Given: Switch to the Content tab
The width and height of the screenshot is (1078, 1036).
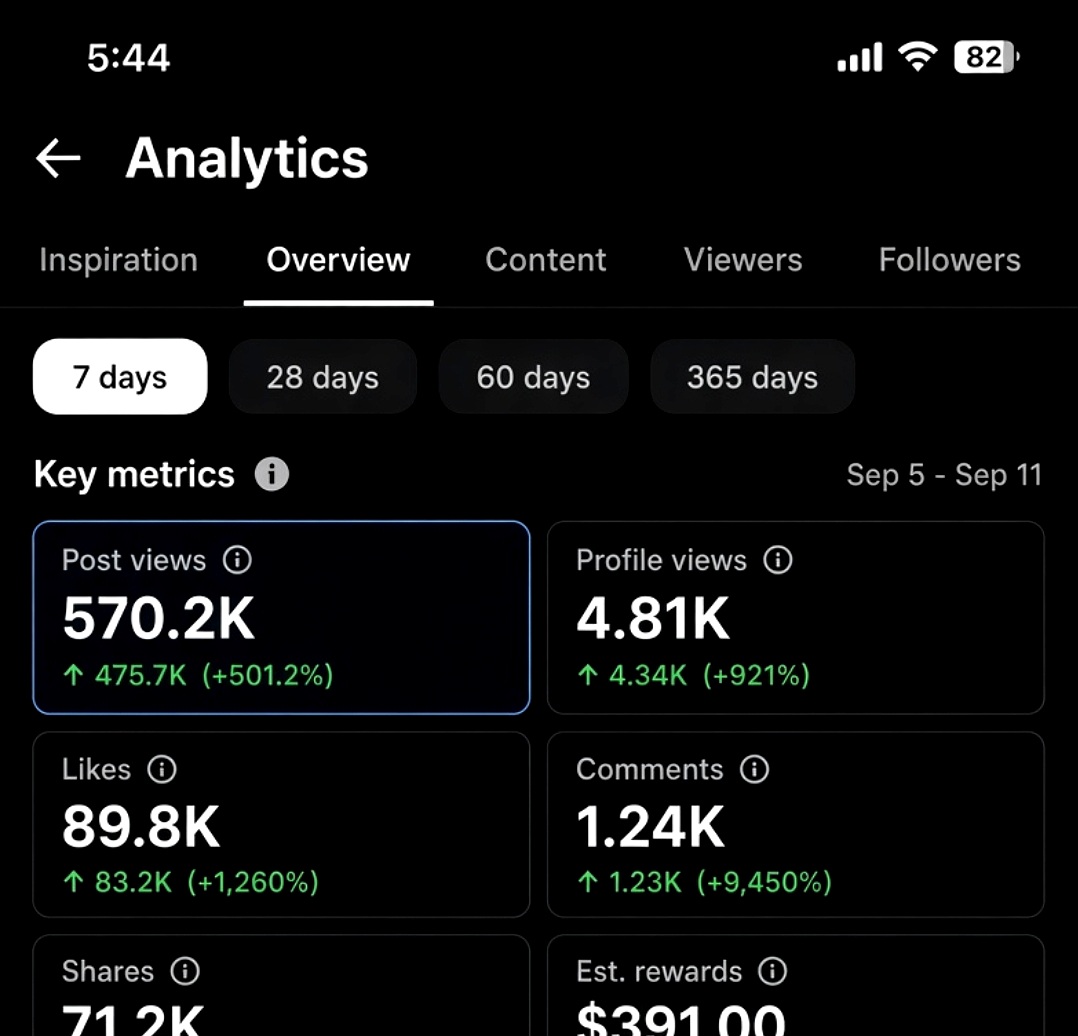Looking at the screenshot, I should (546, 260).
